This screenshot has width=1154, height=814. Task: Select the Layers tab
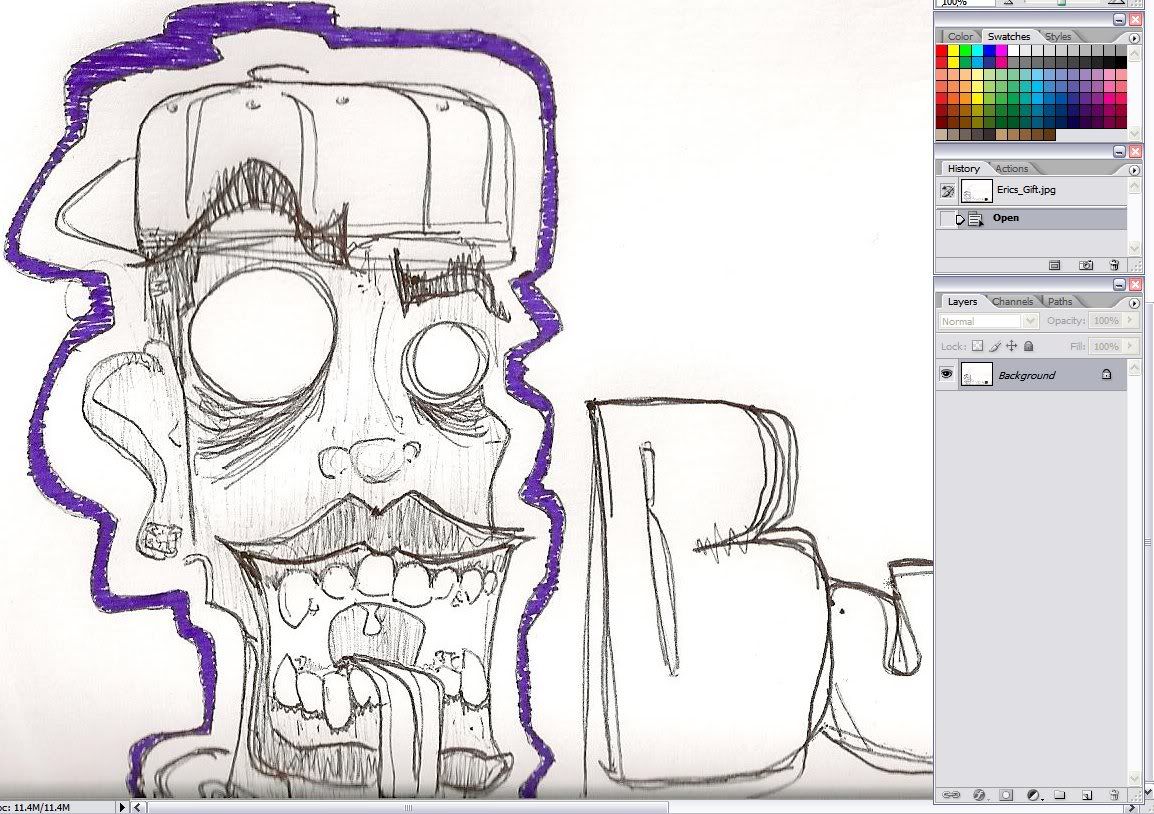pos(962,301)
